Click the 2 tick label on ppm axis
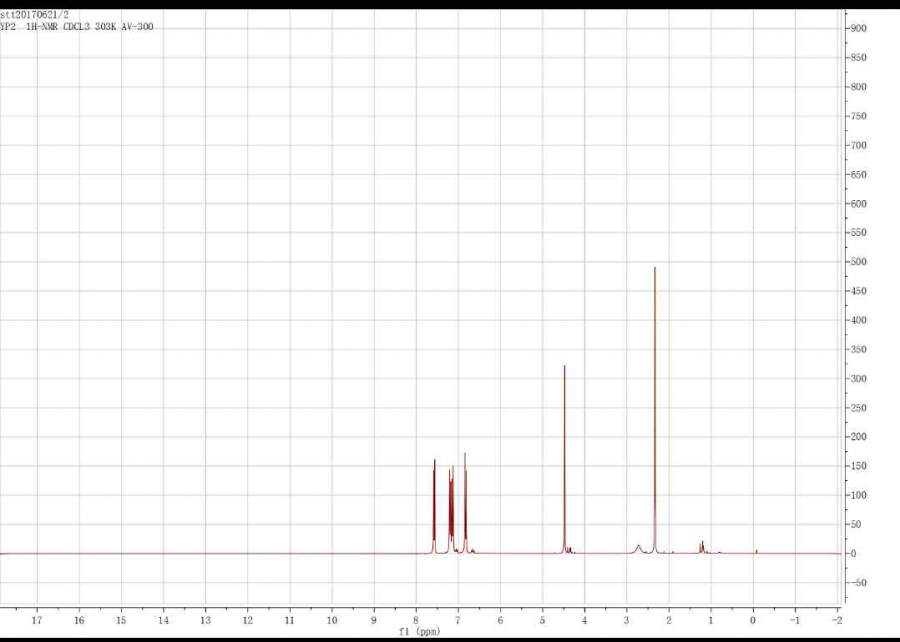This screenshot has width=900, height=642. pos(669,620)
